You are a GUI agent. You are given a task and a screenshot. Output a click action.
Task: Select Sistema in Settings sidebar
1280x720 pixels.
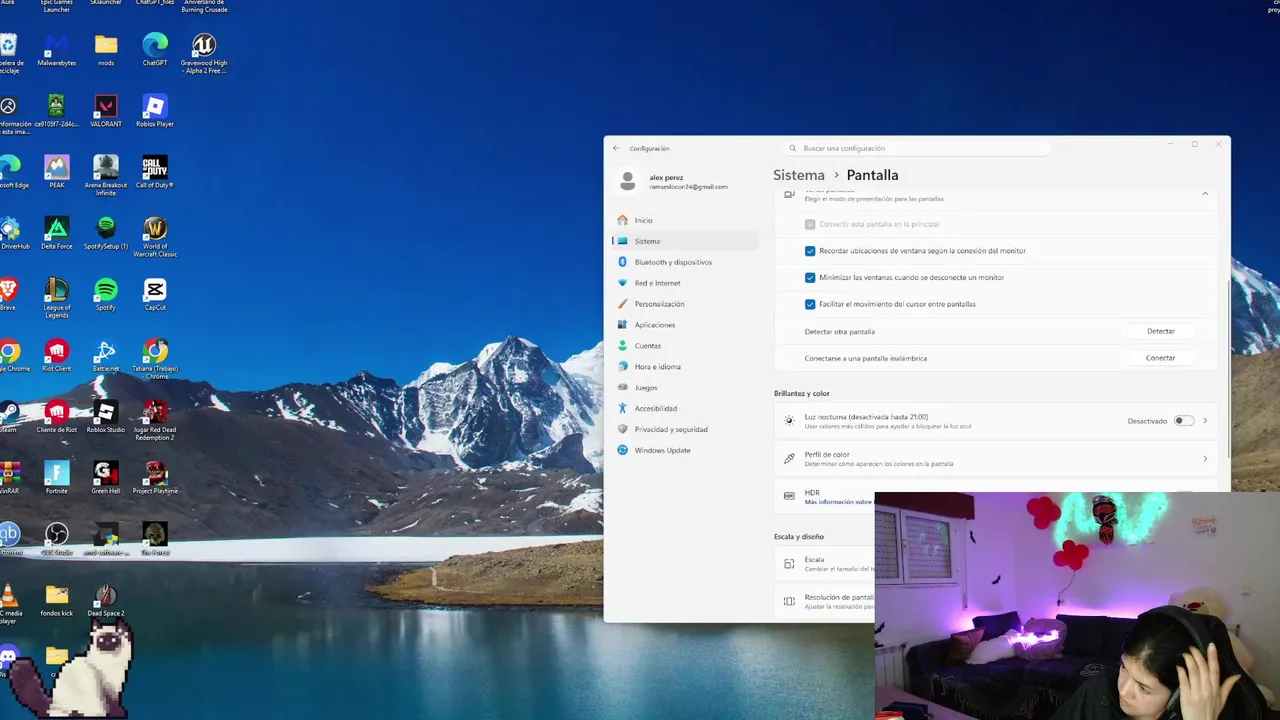click(x=686, y=241)
